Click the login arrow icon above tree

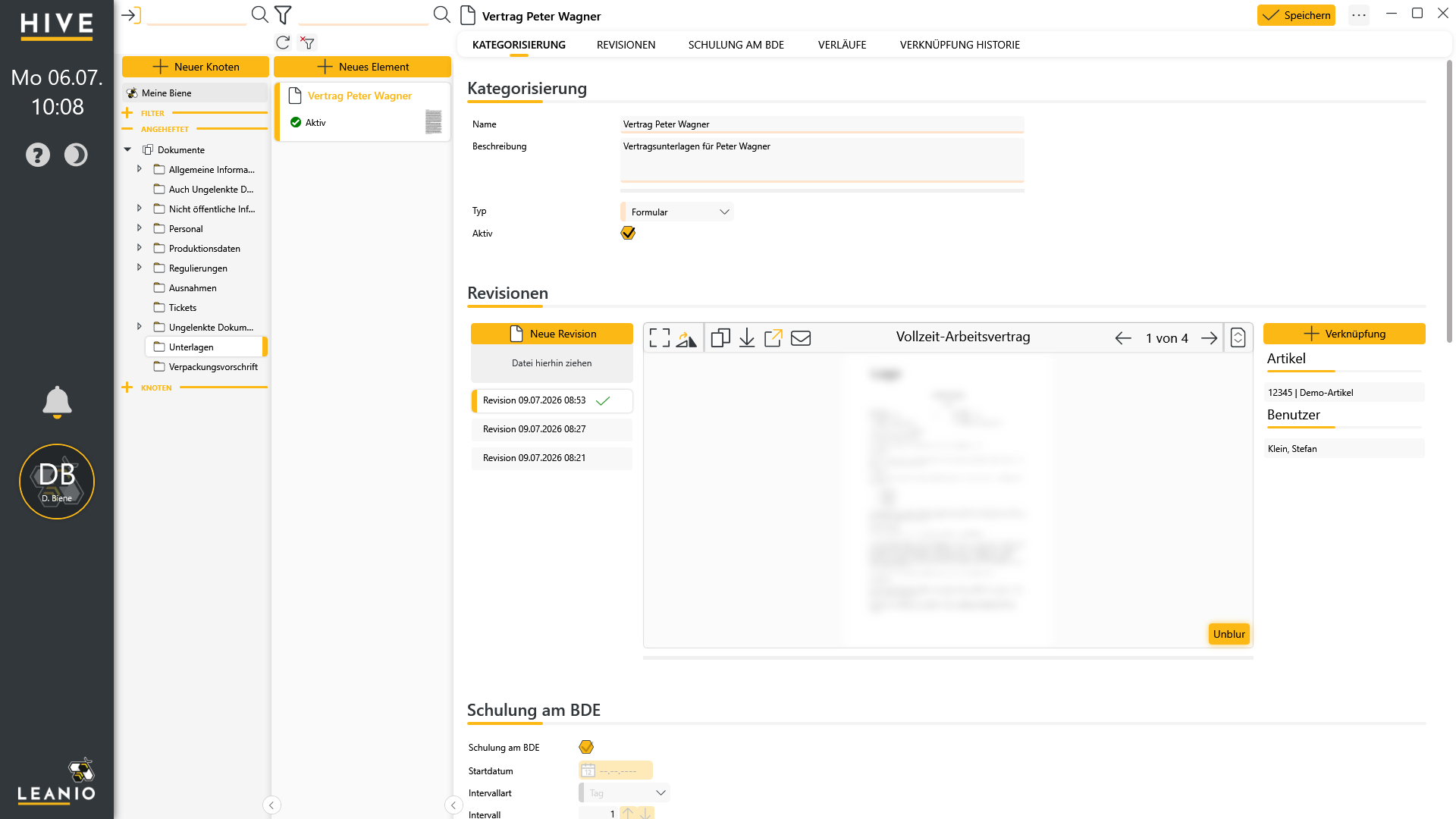pyautogui.click(x=131, y=14)
